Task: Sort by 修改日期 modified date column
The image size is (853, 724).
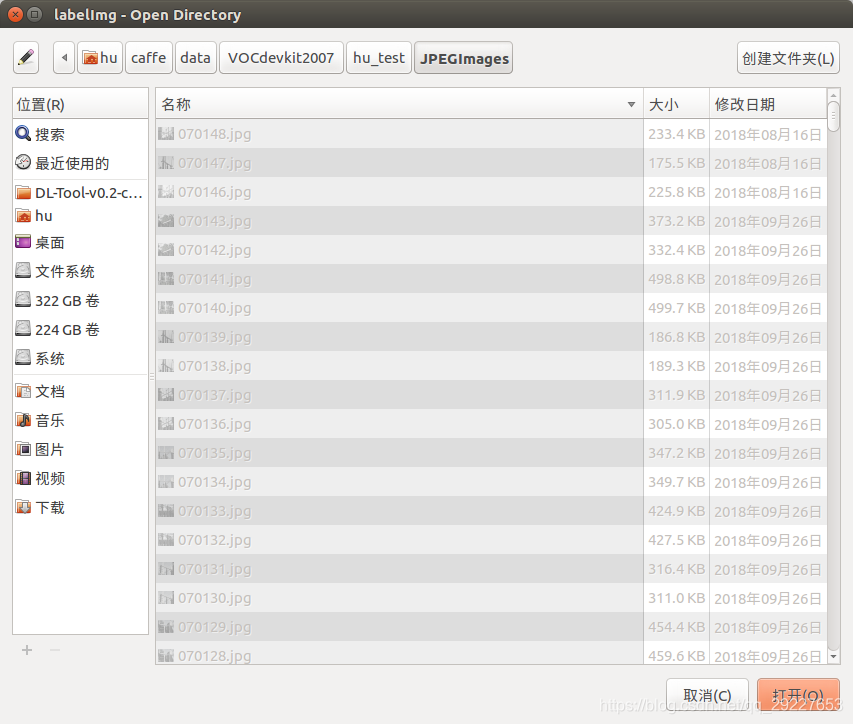Action: [x=768, y=104]
